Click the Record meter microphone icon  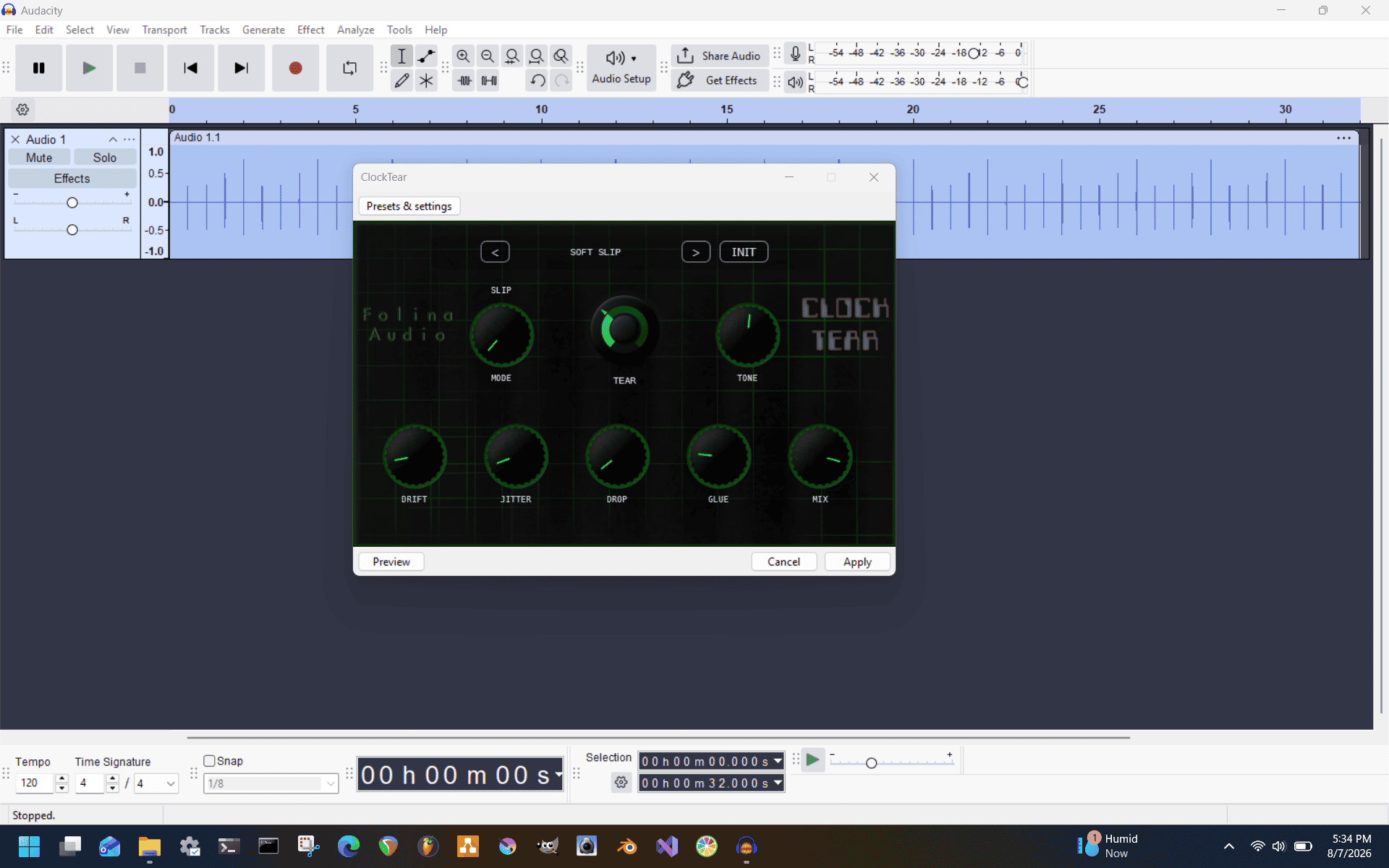point(795,54)
